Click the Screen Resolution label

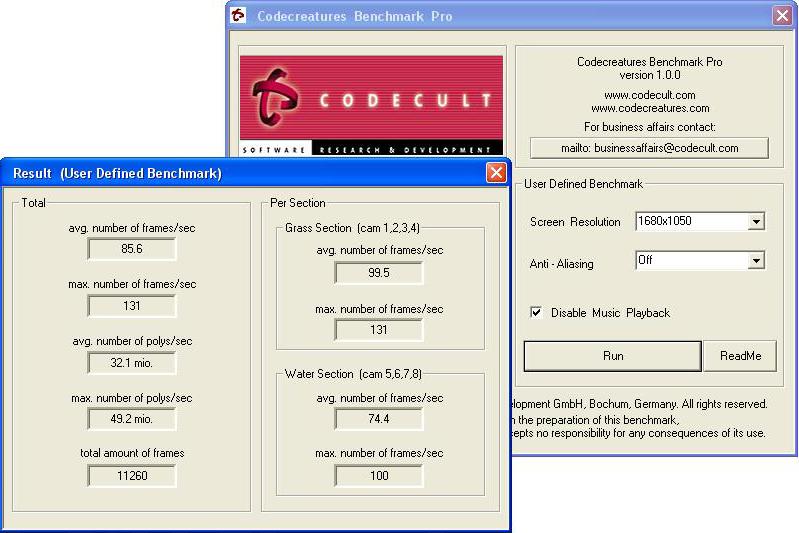[x=575, y=222]
